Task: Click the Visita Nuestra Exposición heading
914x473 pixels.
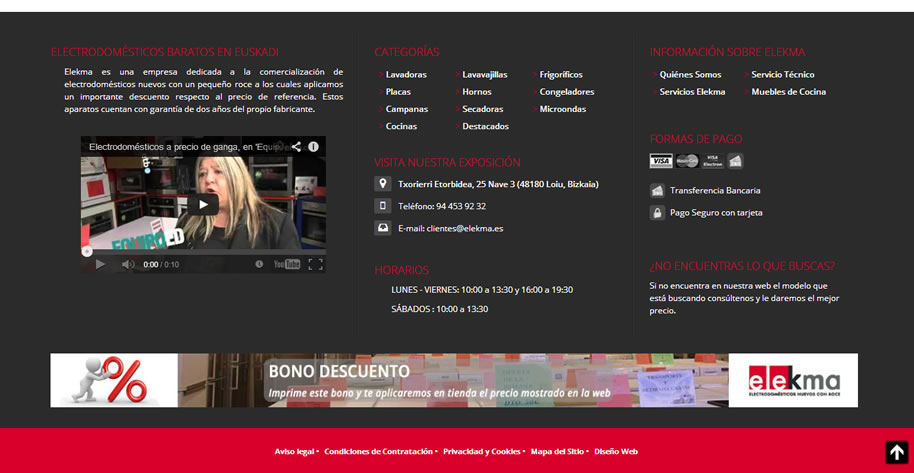Action: (447, 163)
